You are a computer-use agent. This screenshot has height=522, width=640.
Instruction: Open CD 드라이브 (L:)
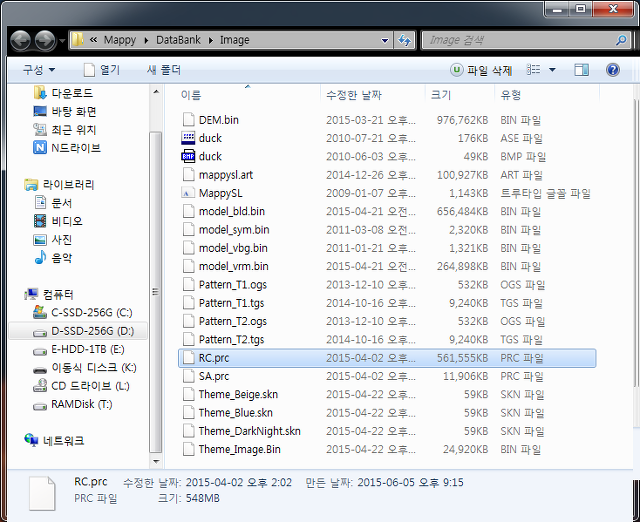coord(81,386)
